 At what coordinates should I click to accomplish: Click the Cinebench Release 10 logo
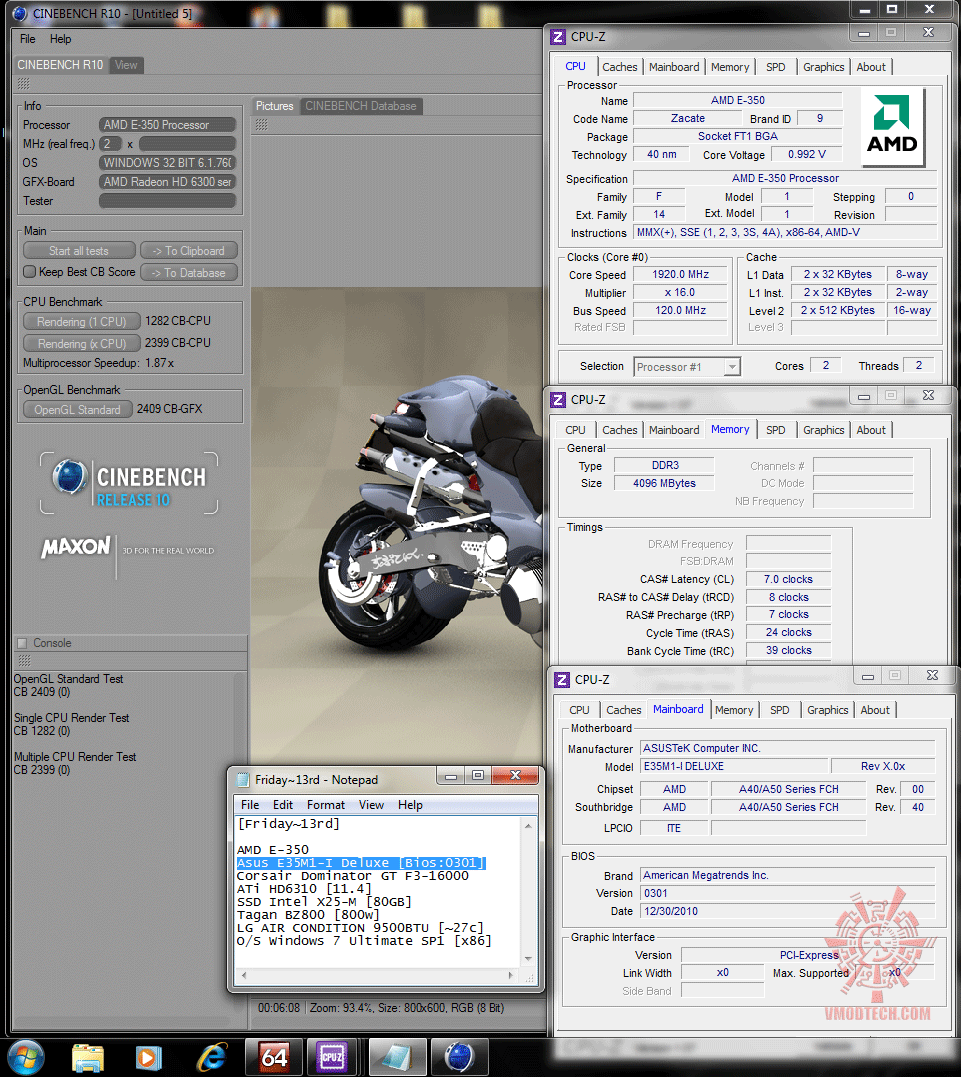(x=129, y=483)
